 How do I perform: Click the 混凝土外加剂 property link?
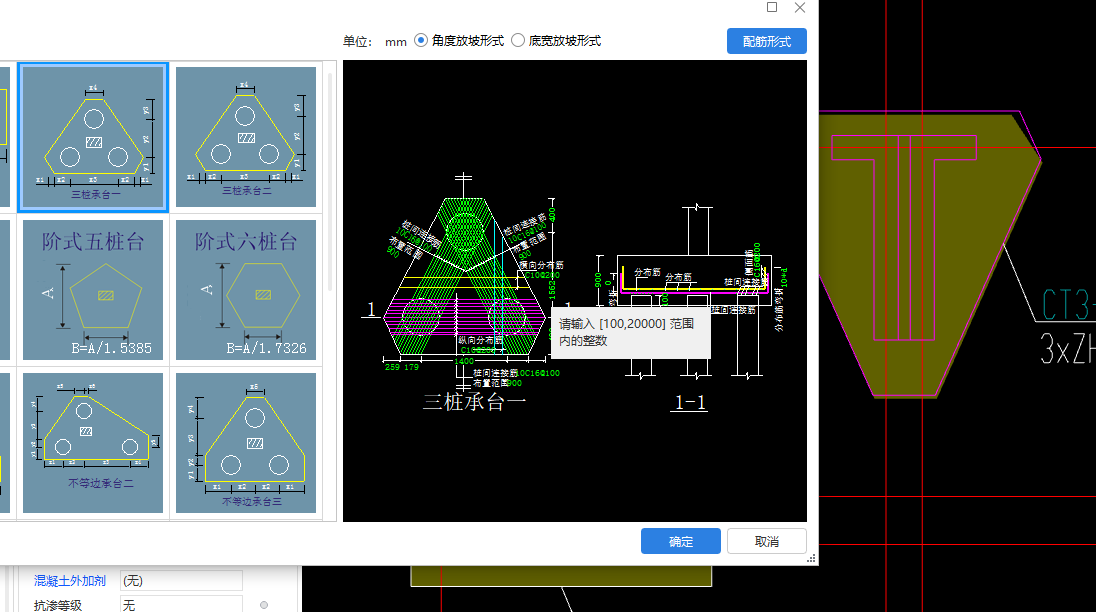coord(70,581)
